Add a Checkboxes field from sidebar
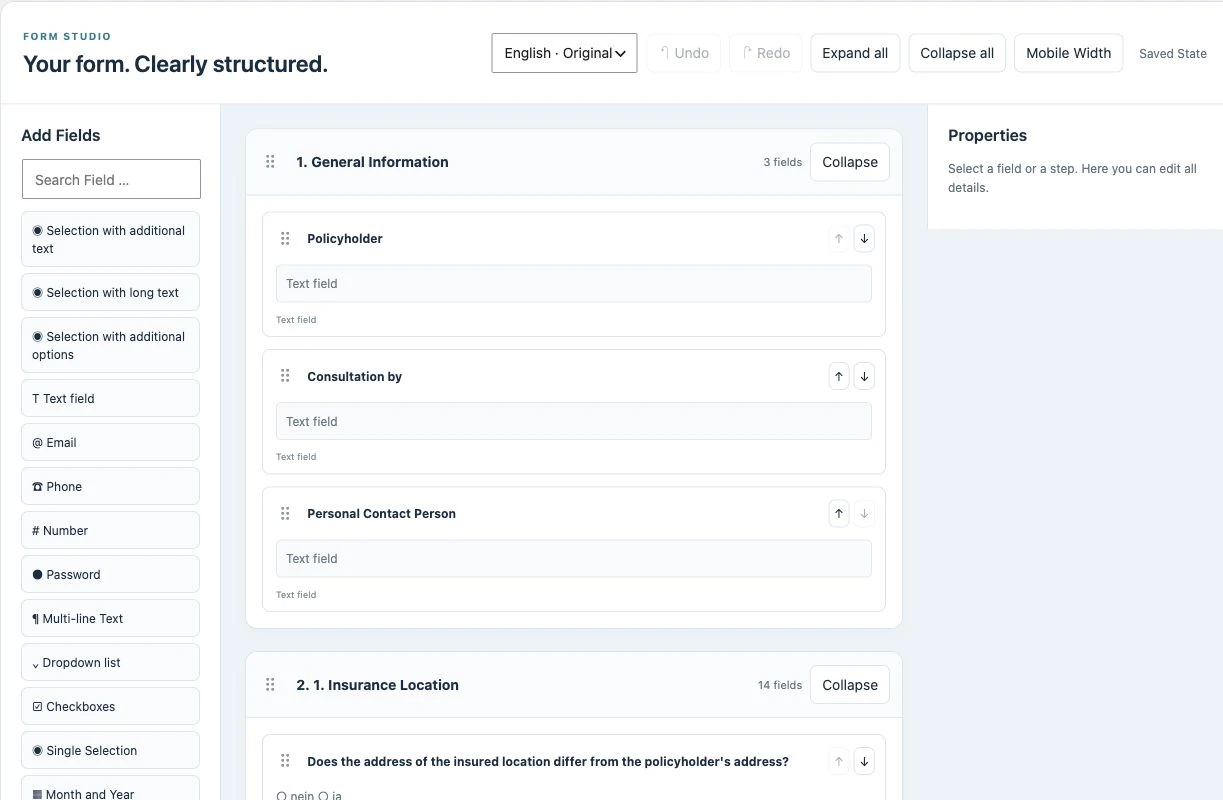The width and height of the screenshot is (1223, 800). [x=110, y=706]
